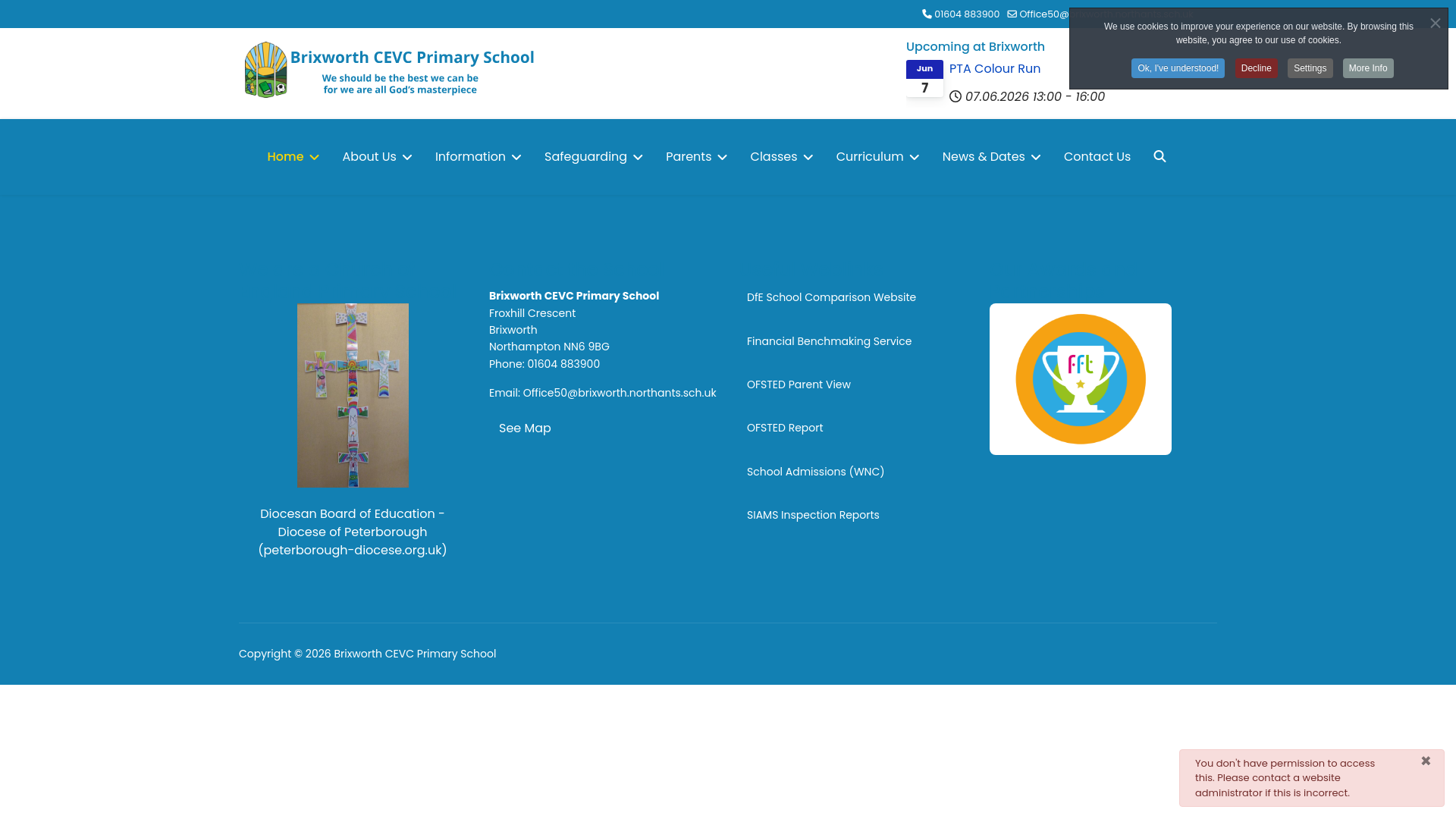Click the clock icon by event time
Image resolution: width=1456 pixels, height=819 pixels.
point(955,96)
